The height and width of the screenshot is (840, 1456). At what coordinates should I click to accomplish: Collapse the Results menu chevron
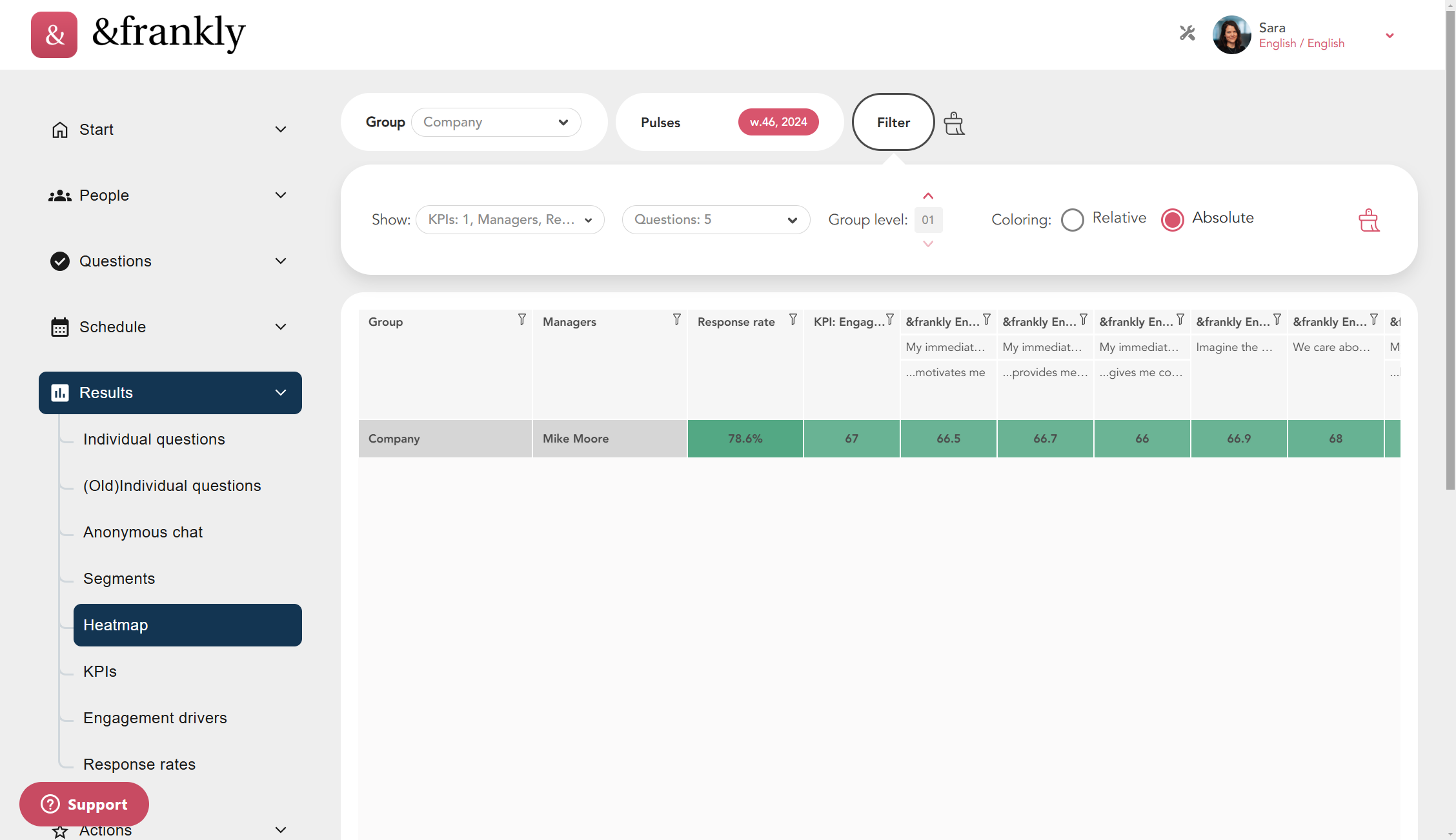(x=281, y=393)
